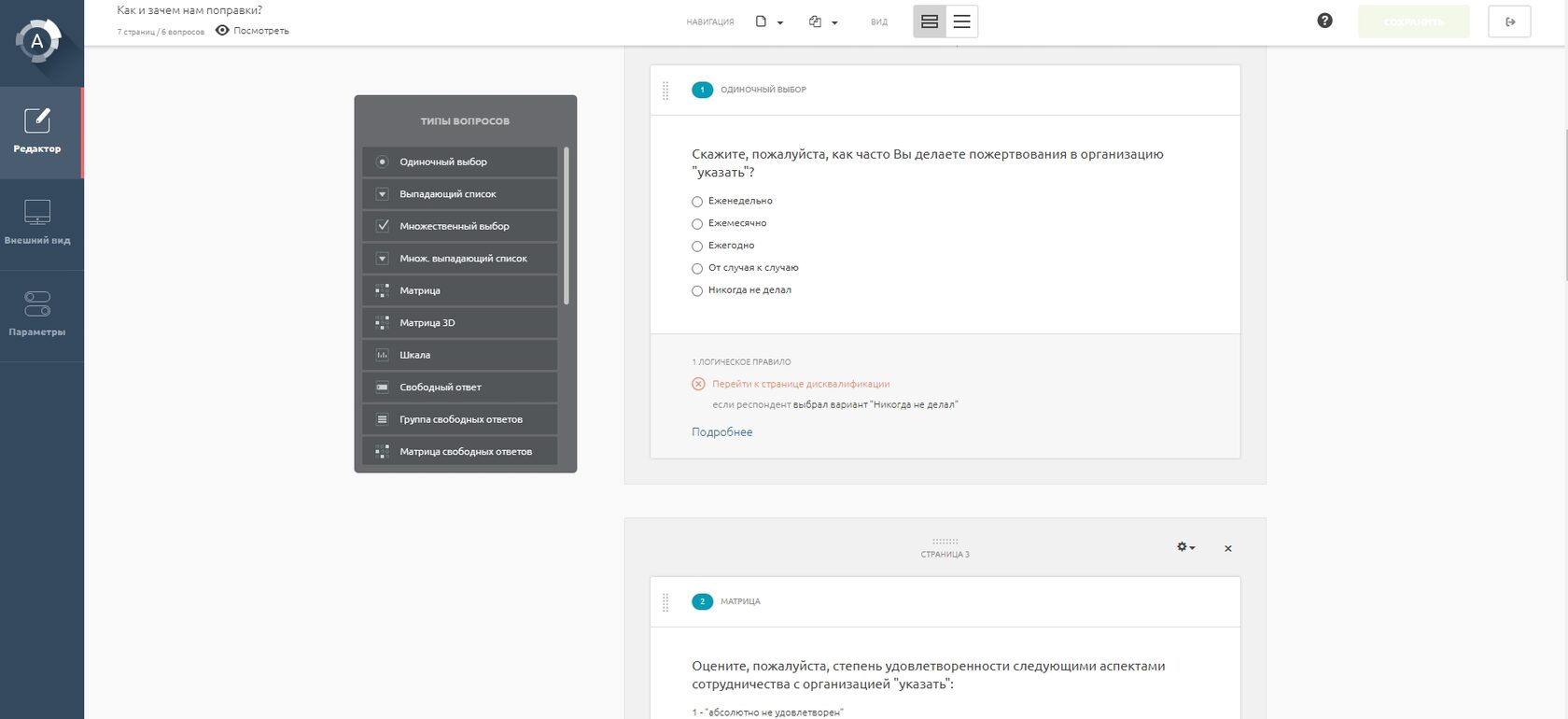
Task: Click the Сохранить button
Action: pos(1413,21)
